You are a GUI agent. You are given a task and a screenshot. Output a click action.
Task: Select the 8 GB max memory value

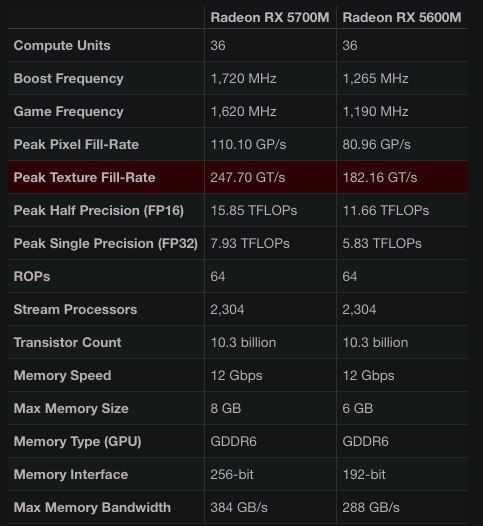tap(226, 409)
